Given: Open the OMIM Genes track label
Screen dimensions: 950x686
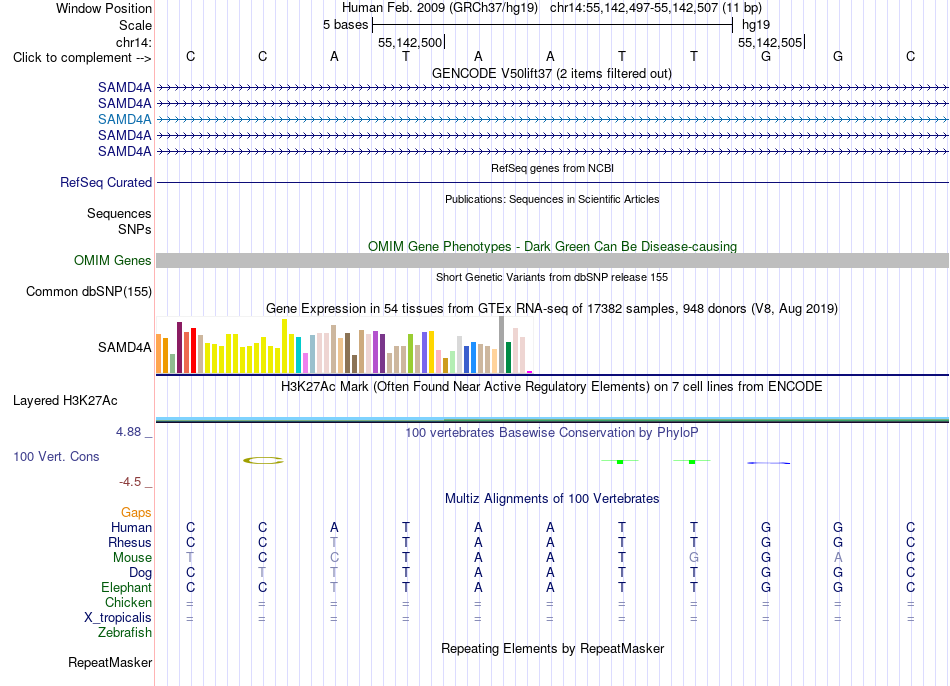Looking at the screenshot, I should coord(113,261).
